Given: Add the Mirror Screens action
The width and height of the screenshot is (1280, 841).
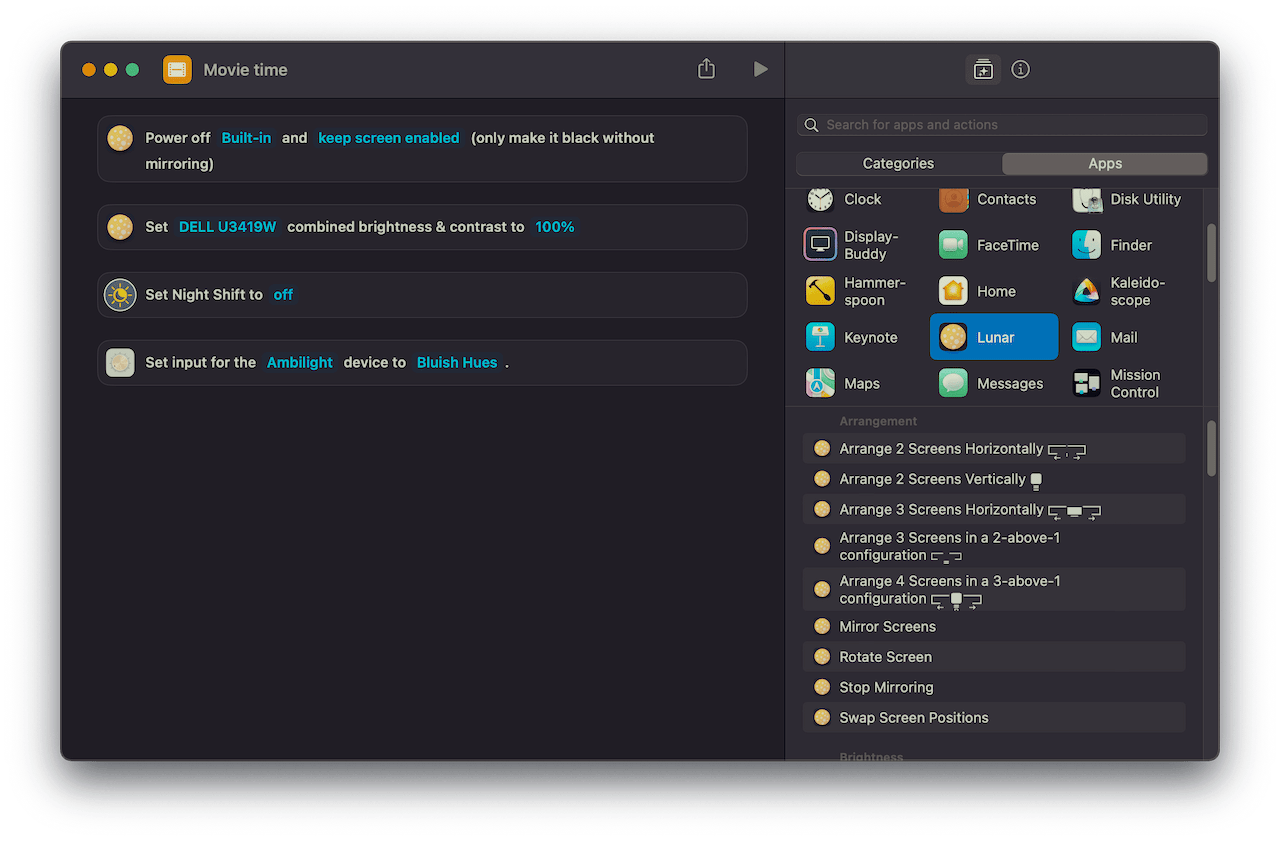Looking at the screenshot, I should pos(994,627).
